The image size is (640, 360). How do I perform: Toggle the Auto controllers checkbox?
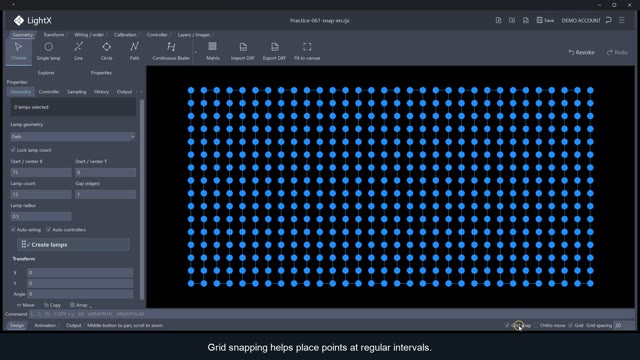tap(49, 230)
